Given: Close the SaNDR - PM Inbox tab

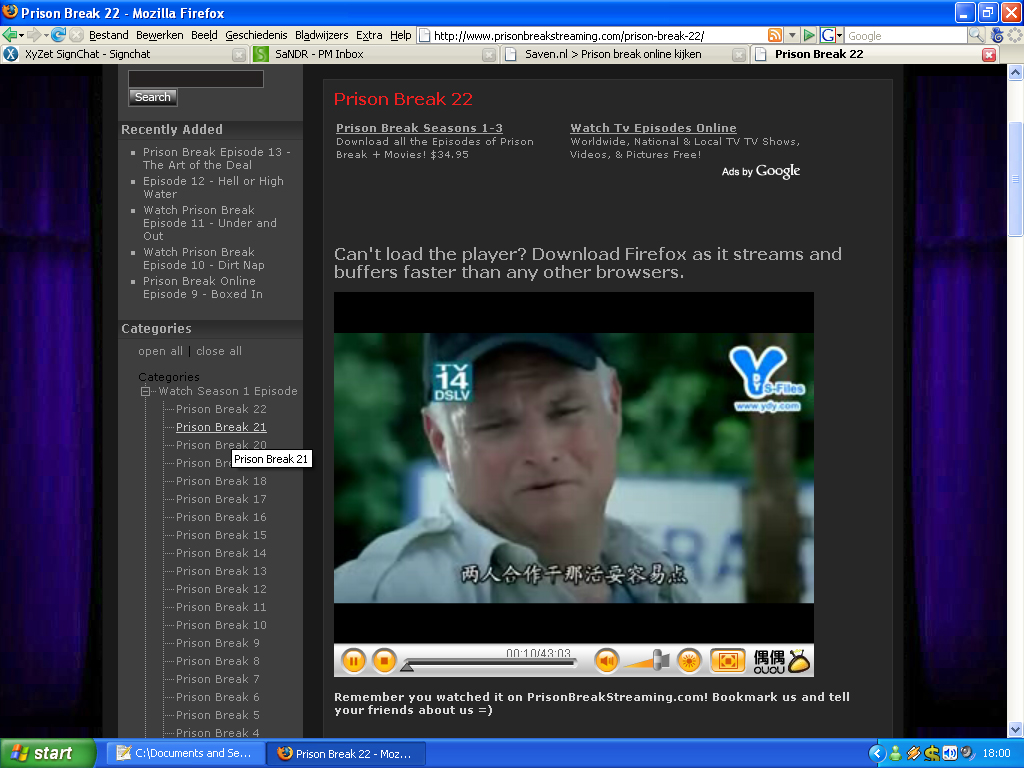Looking at the screenshot, I should 488,55.
